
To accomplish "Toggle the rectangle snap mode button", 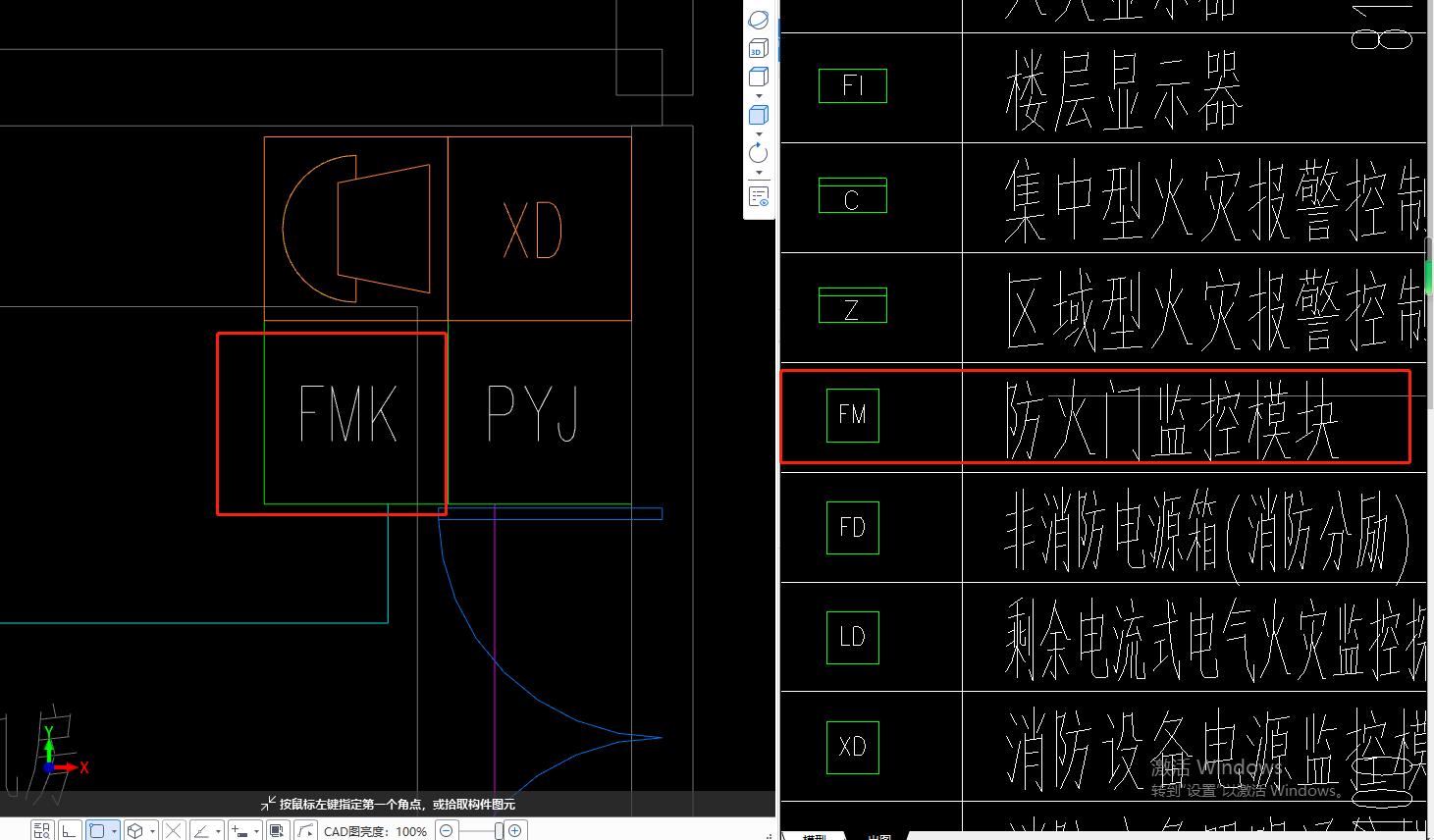I will coord(97,831).
